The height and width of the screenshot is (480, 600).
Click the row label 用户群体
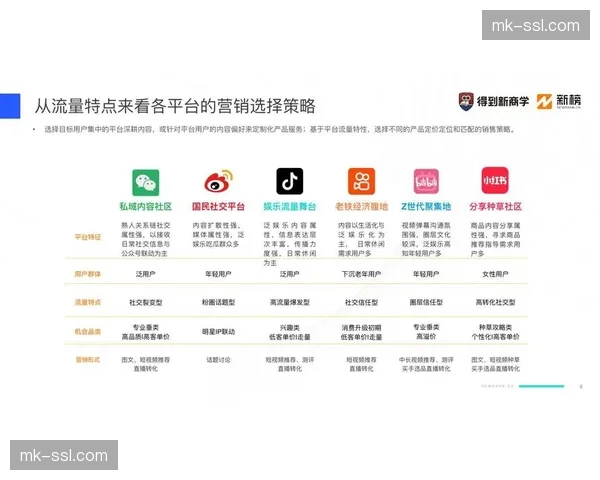(x=88, y=274)
